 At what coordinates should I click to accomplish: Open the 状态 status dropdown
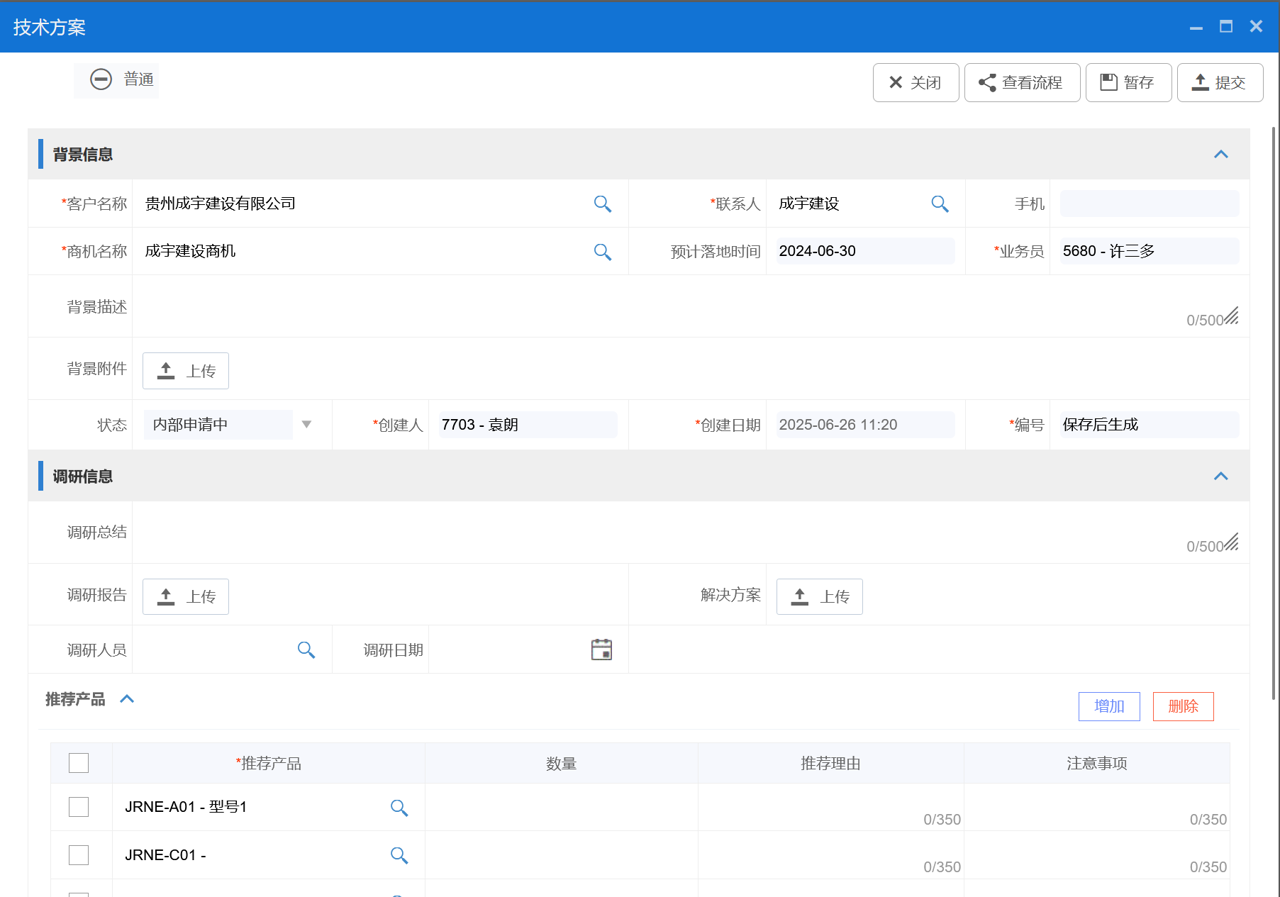point(307,424)
